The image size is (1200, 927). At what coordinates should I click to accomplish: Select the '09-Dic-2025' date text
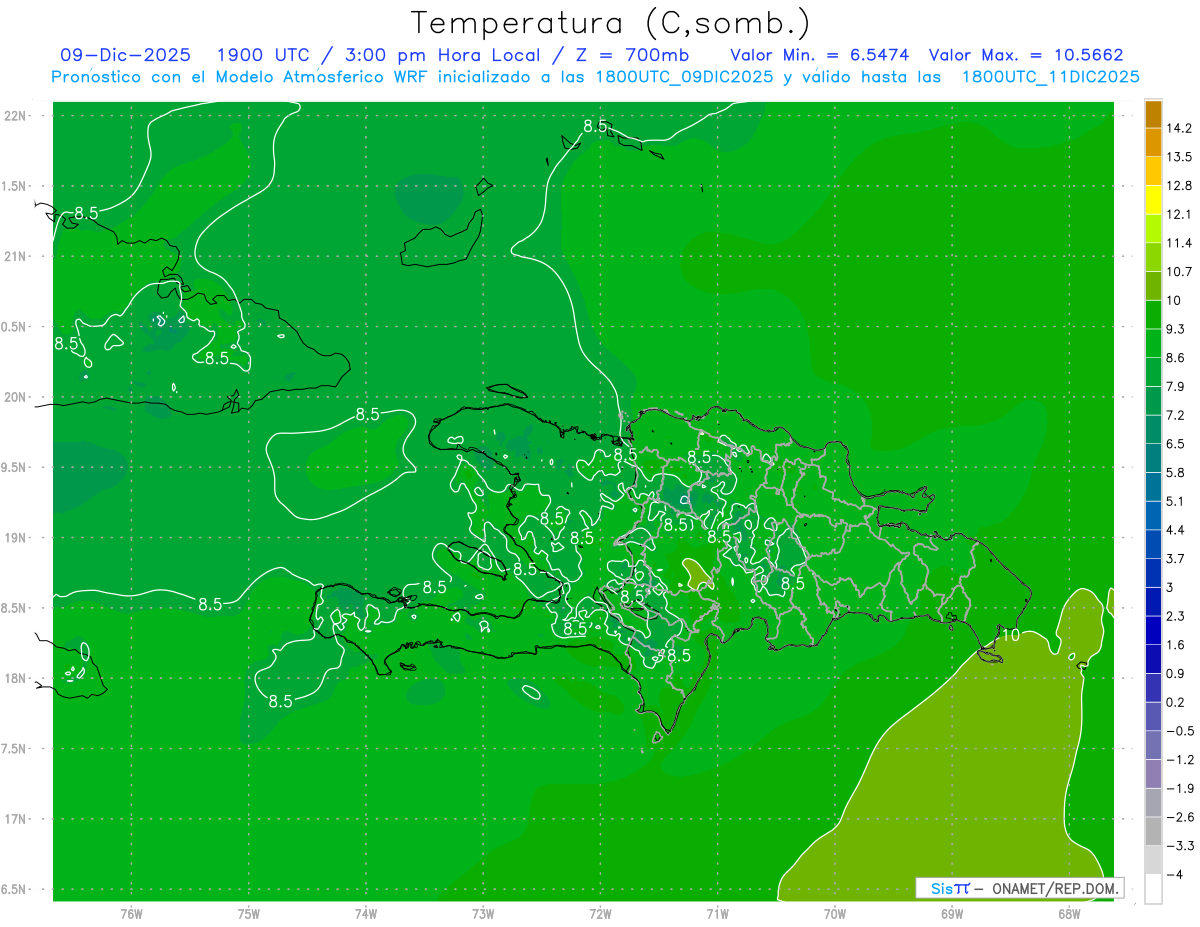pyautogui.click(x=125, y=55)
